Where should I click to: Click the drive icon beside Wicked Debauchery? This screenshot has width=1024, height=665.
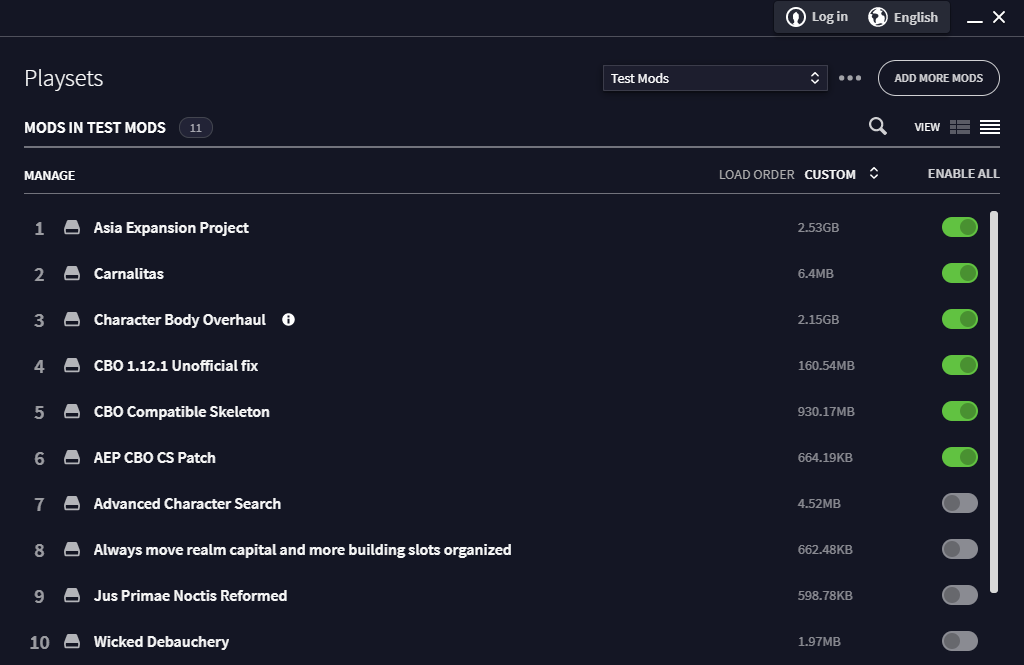pos(72,642)
